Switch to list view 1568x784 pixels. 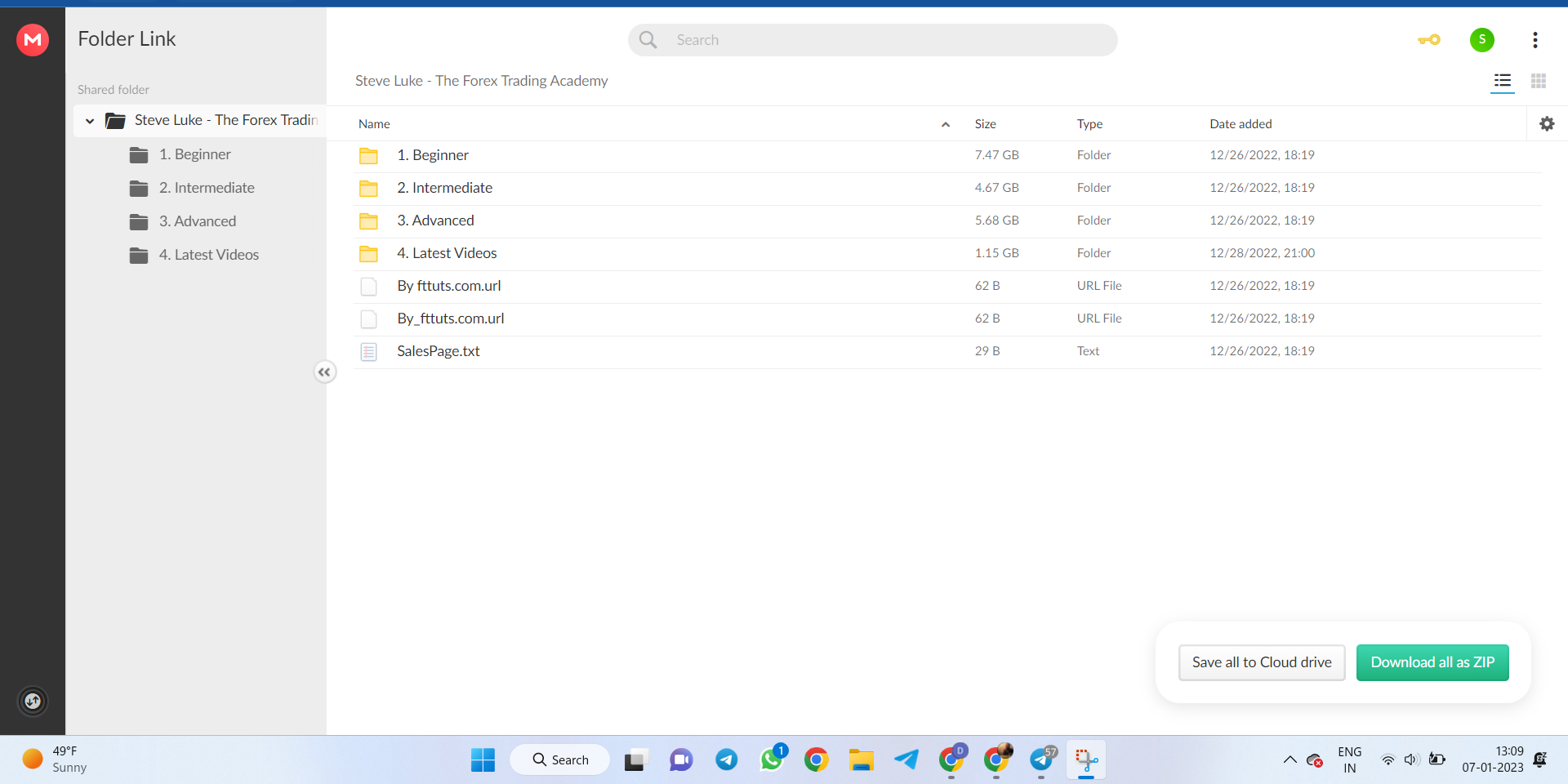click(1502, 81)
